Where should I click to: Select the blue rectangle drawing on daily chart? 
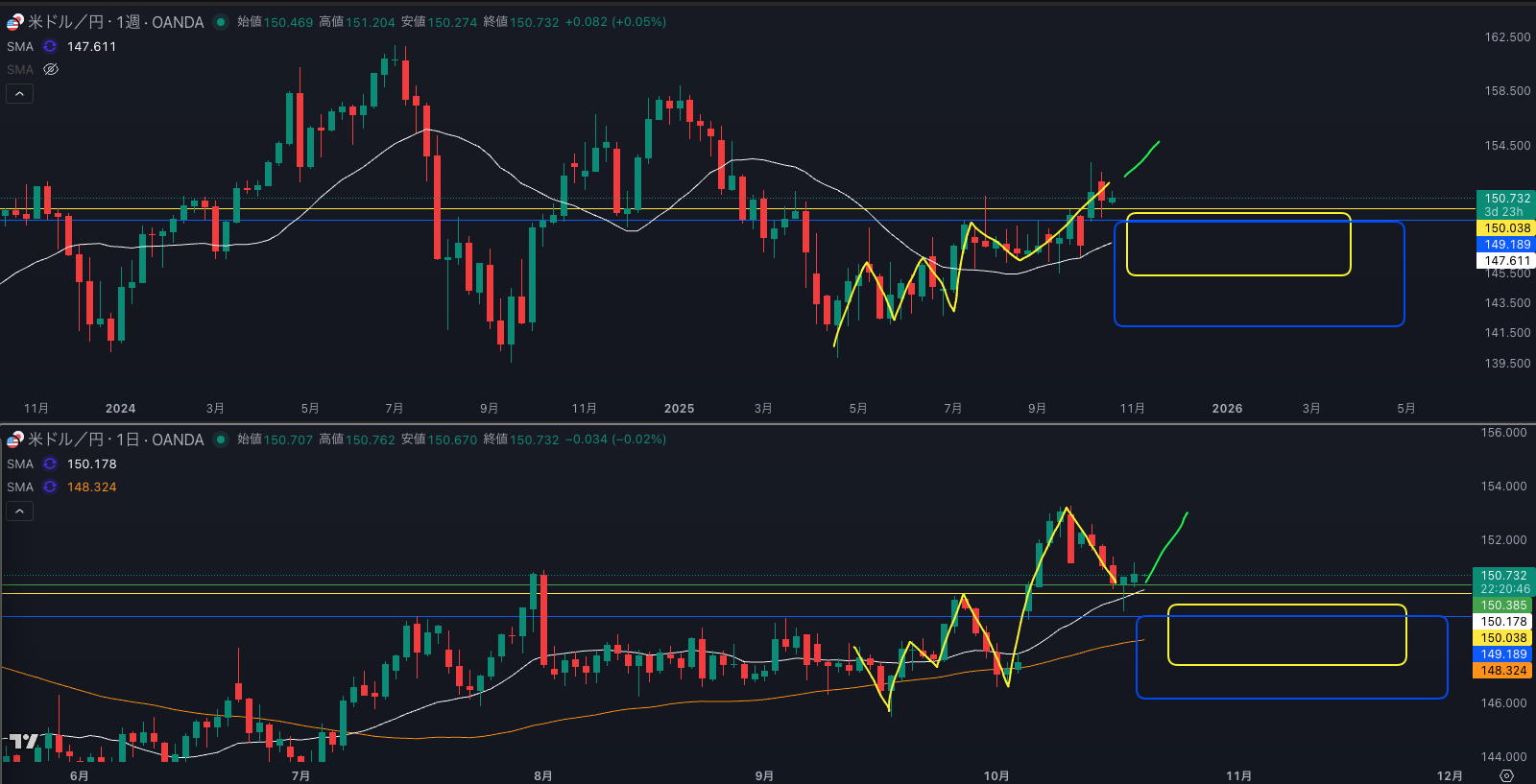pyautogui.click(x=1291, y=698)
